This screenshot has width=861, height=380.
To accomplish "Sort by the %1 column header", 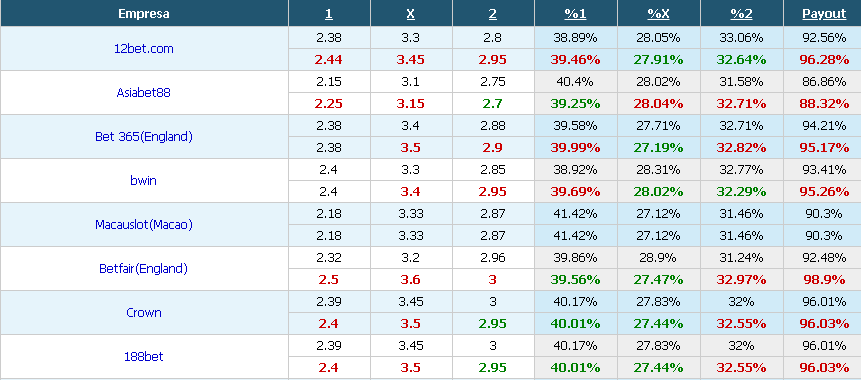I will coord(575,14).
